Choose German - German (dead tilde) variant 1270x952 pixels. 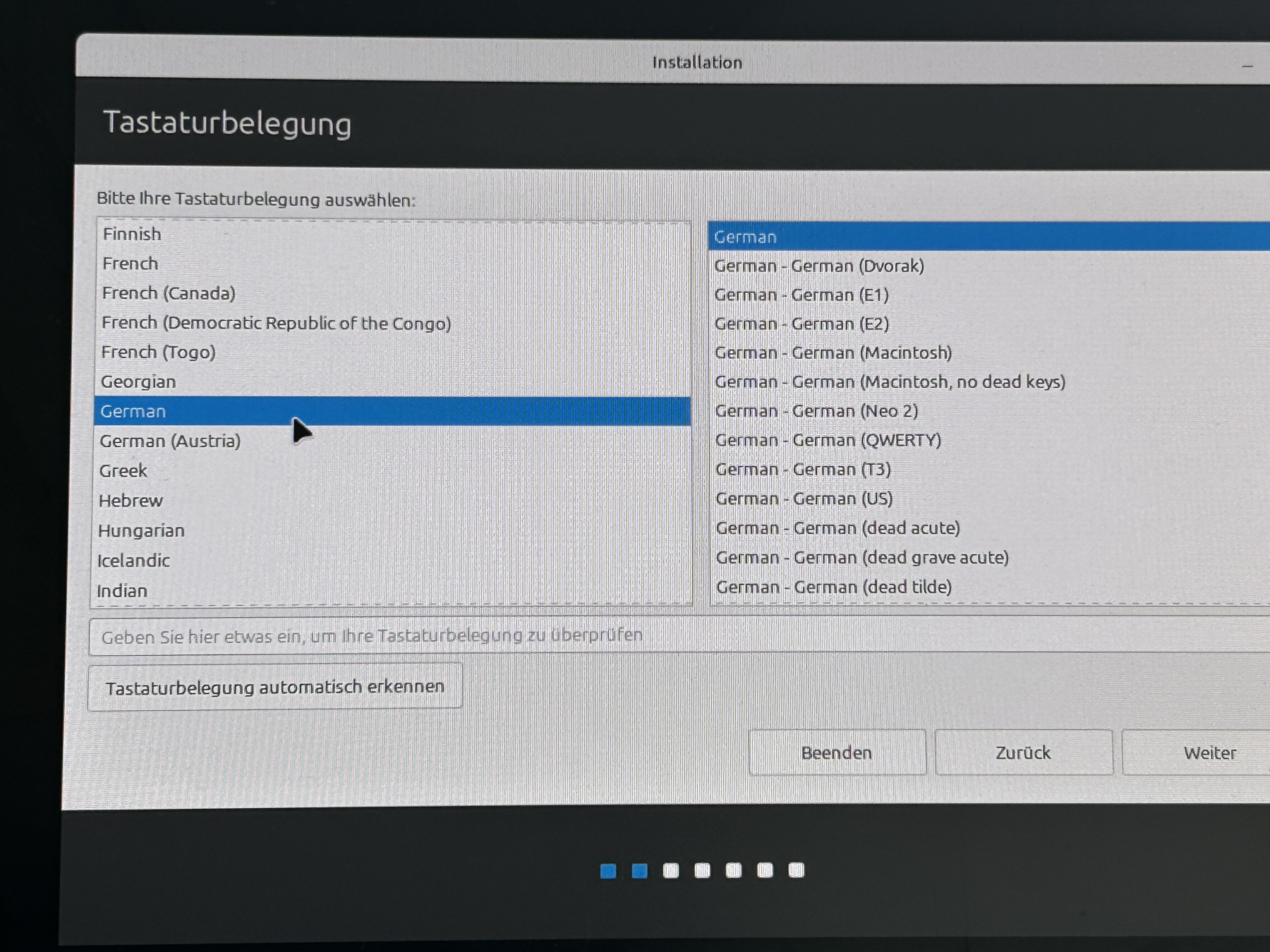(x=834, y=587)
